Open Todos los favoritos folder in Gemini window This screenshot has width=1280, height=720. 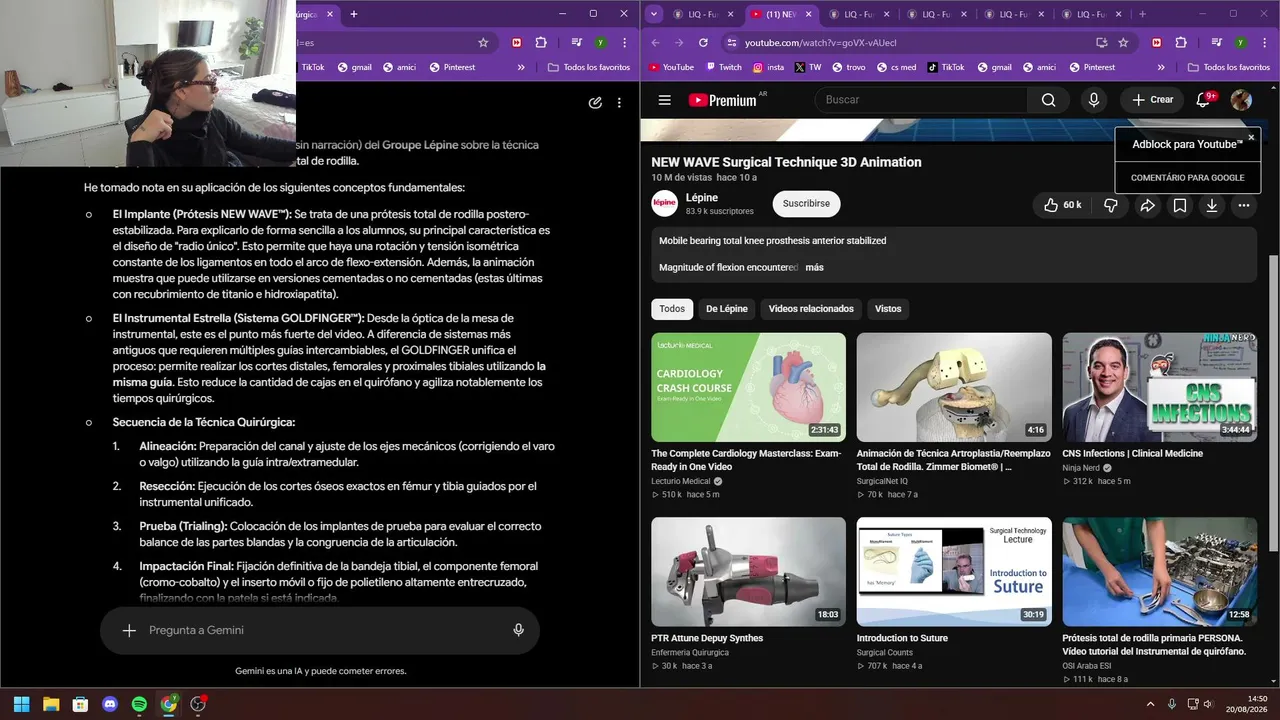pyautogui.click(x=589, y=67)
